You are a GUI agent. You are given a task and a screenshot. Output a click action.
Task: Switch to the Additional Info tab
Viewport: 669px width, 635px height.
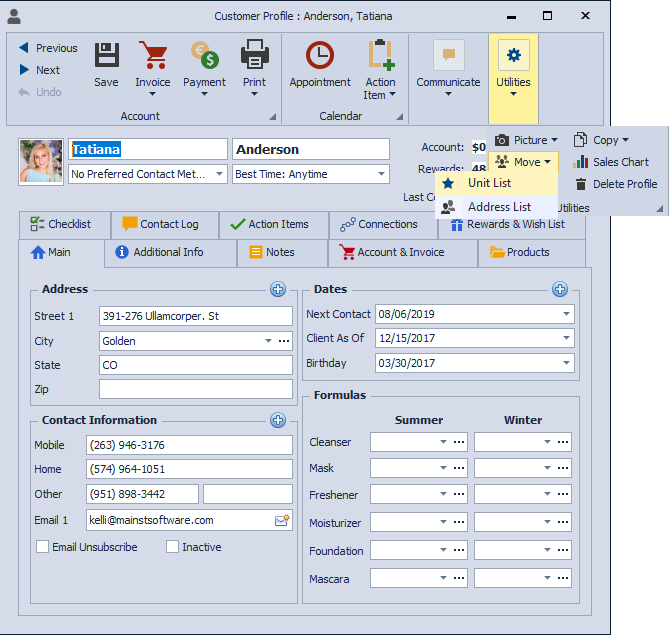pyautogui.click(x=170, y=253)
